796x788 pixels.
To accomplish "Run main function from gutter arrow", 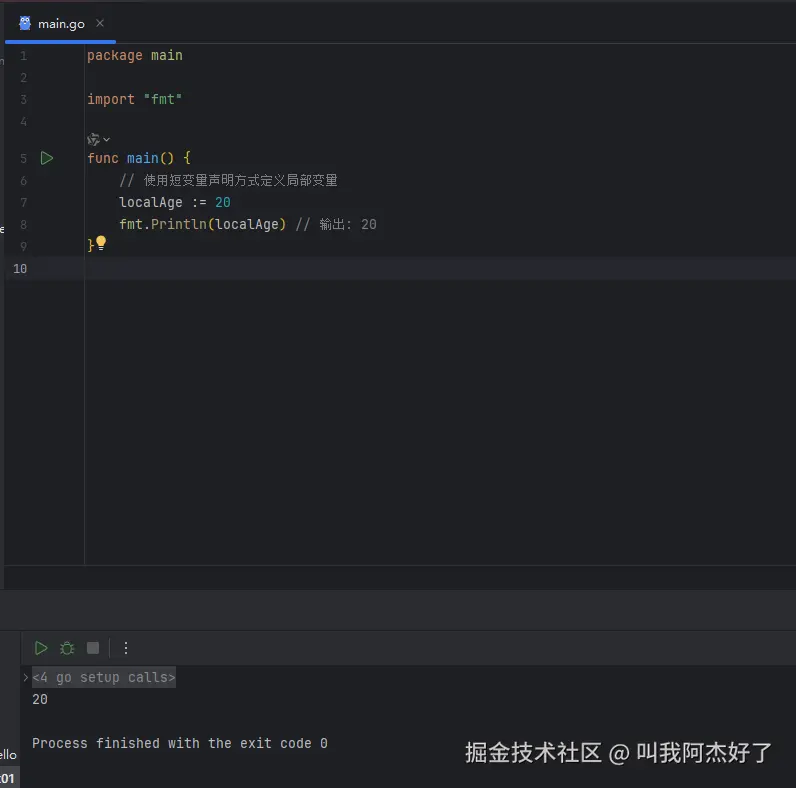I will [x=47, y=158].
